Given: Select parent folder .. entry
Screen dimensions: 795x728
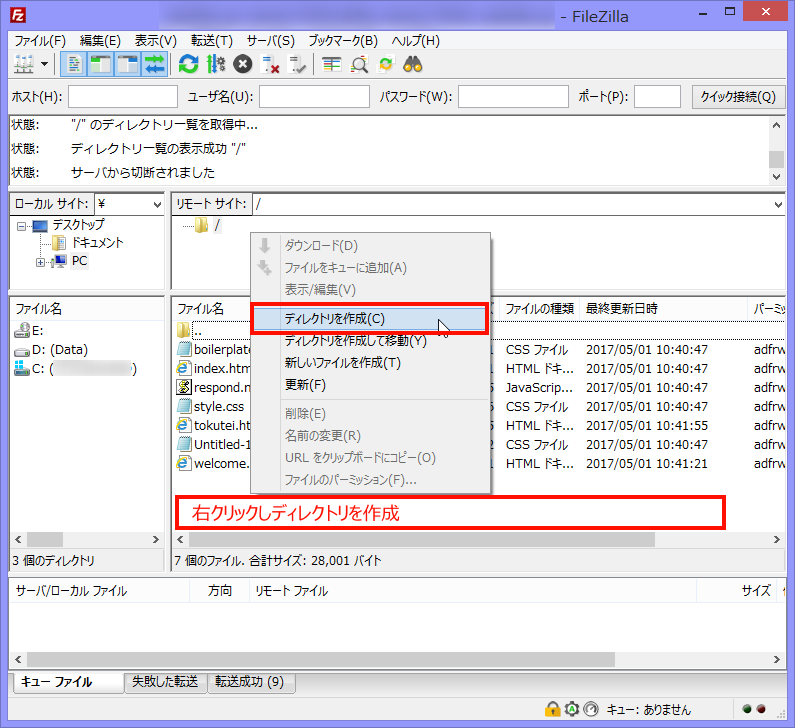Looking at the screenshot, I should 197,331.
